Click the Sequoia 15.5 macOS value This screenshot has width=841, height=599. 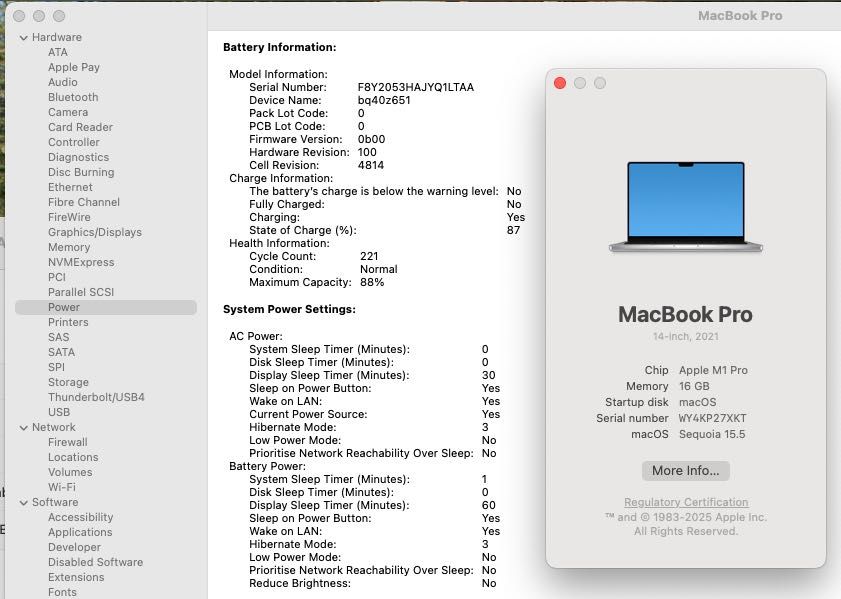tap(712, 434)
